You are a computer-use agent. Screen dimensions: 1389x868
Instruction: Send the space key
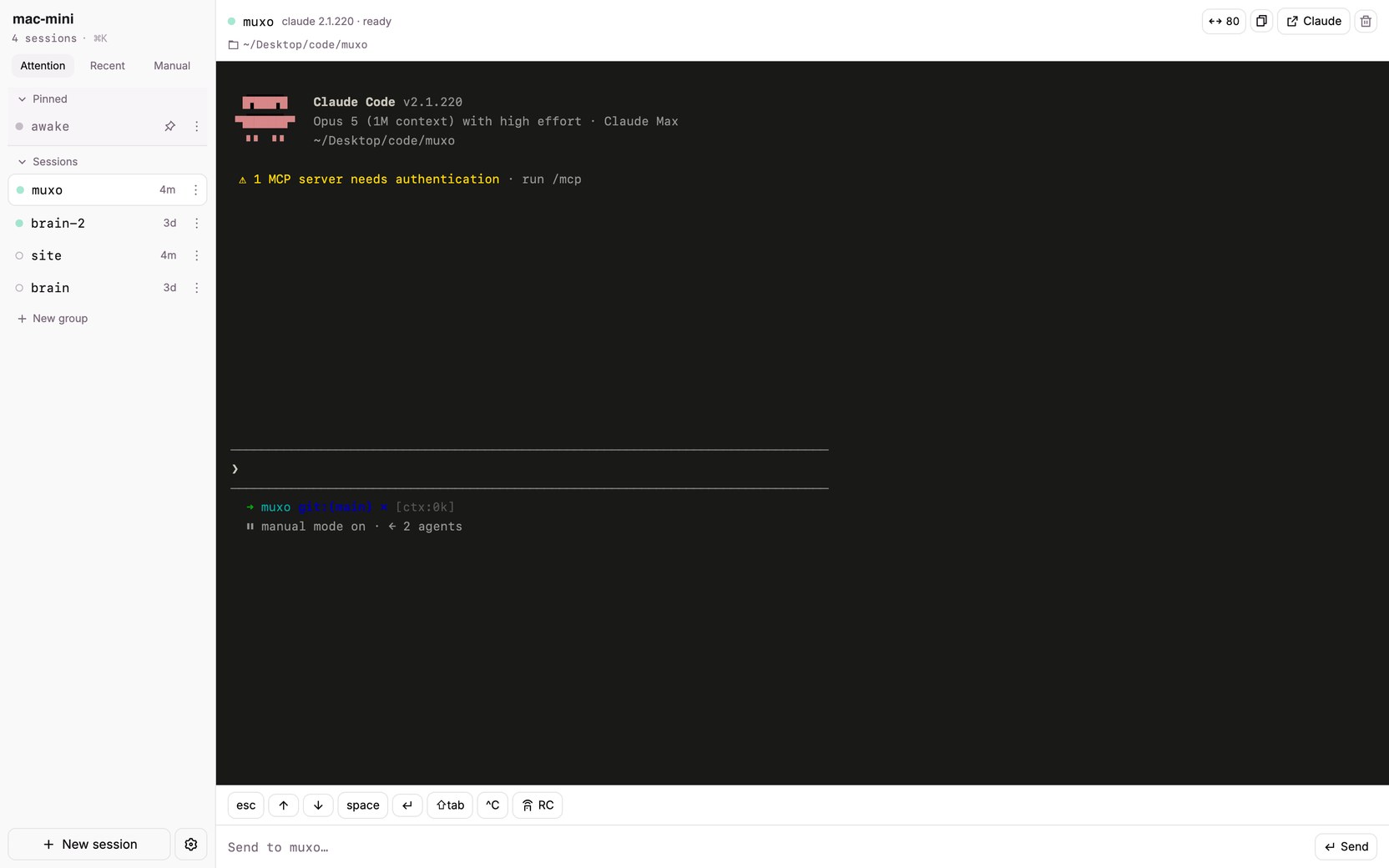pos(363,805)
